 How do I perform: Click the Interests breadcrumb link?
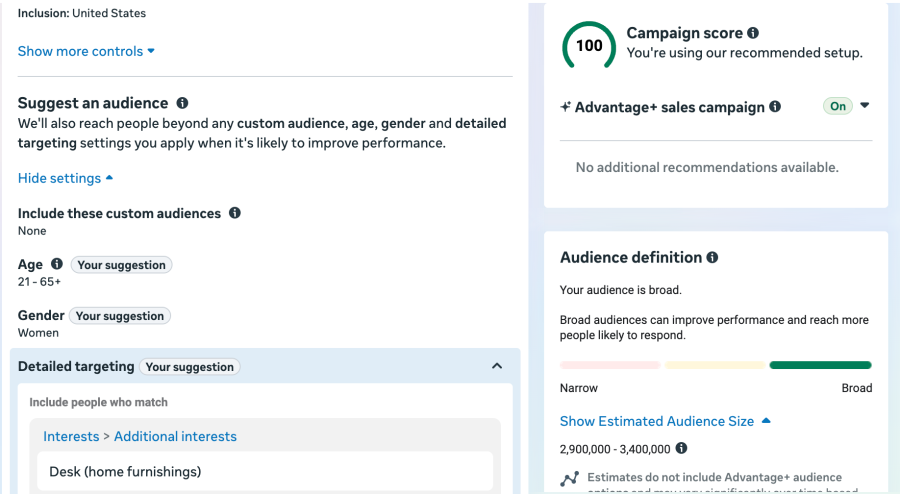(x=71, y=436)
